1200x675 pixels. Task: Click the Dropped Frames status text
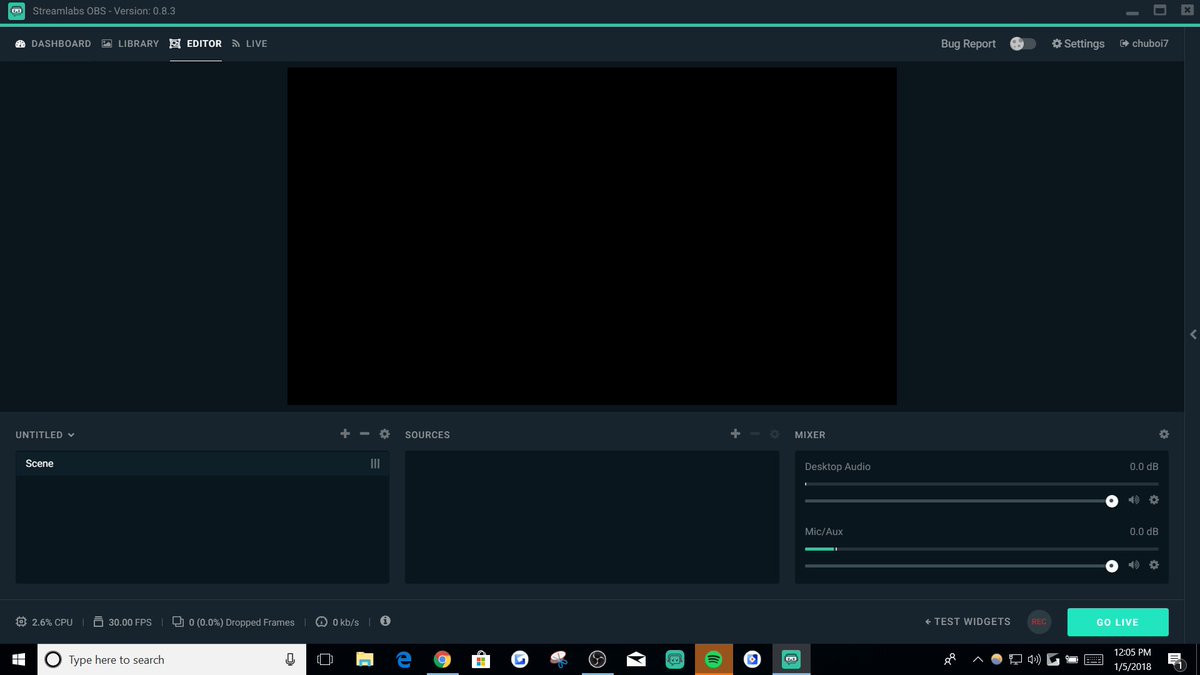(x=241, y=622)
